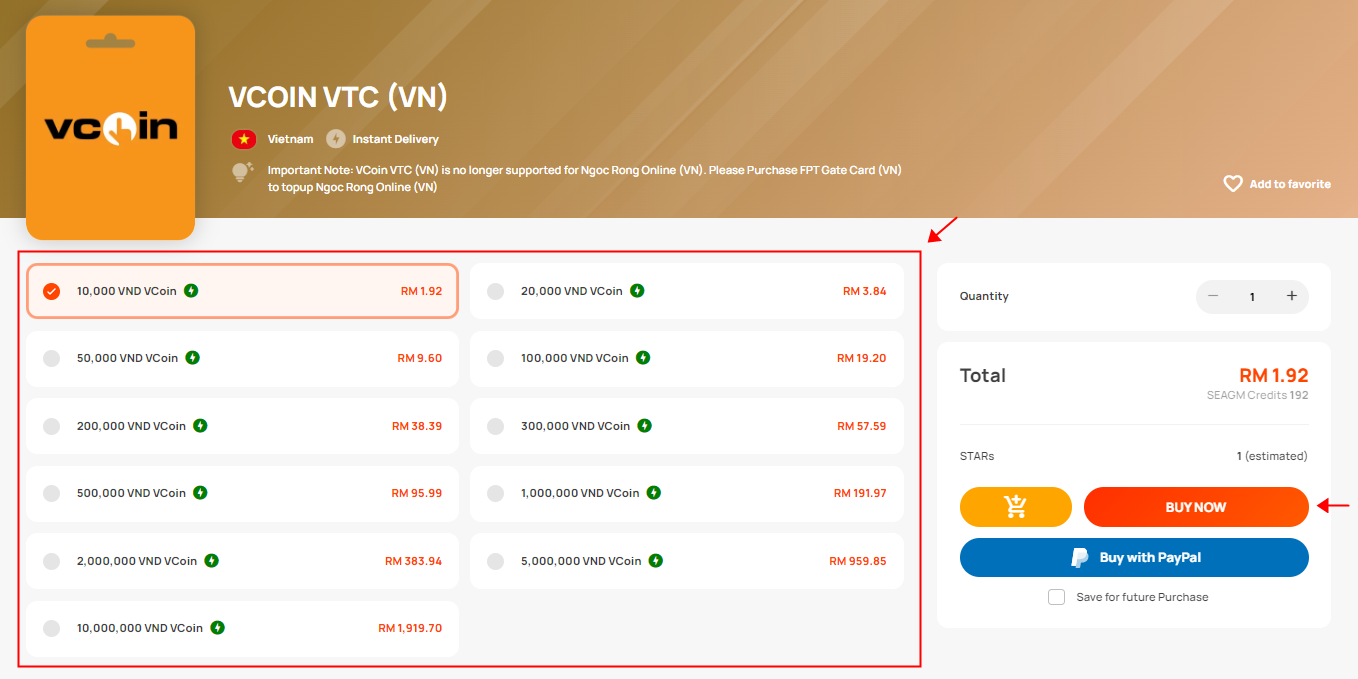
Task: Click instant delivery badge beside 50,000 VND VCoin
Action: pyautogui.click(x=193, y=358)
